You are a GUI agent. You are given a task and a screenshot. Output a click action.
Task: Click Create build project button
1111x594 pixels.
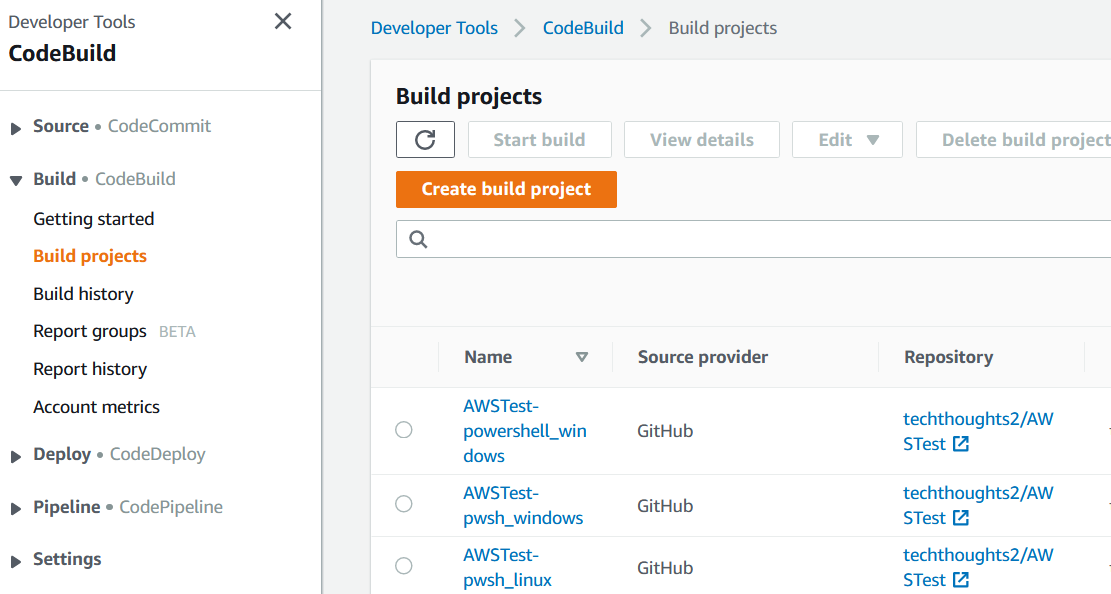point(507,189)
